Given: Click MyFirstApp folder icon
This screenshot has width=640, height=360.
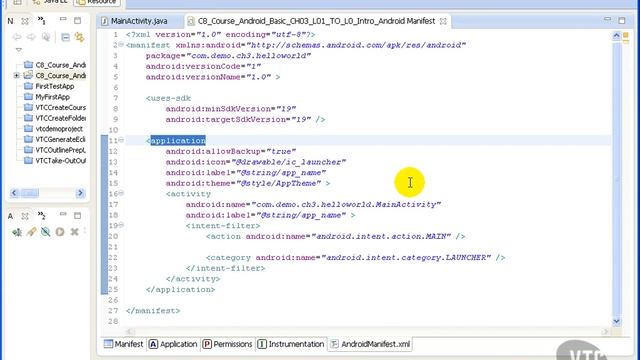Looking at the screenshot, I should pyautogui.click(x=28, y=96).
